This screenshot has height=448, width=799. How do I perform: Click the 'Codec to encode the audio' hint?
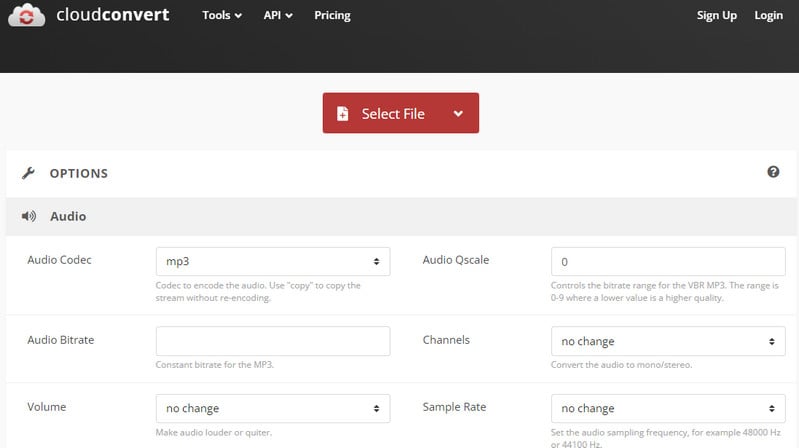tap(258, 292)
